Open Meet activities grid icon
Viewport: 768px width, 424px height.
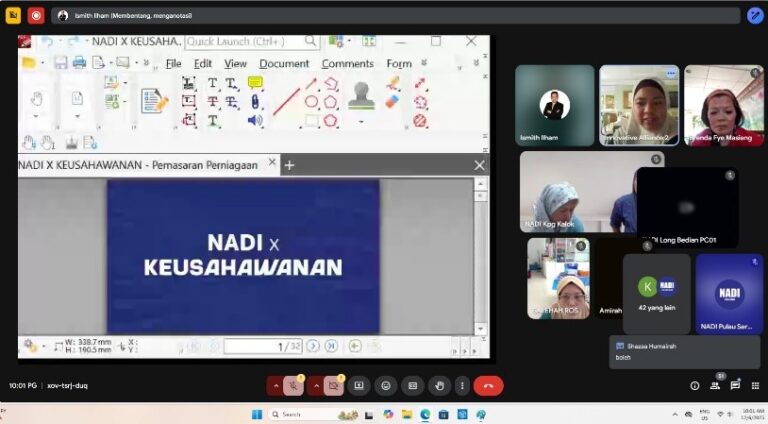pos(755,386)
